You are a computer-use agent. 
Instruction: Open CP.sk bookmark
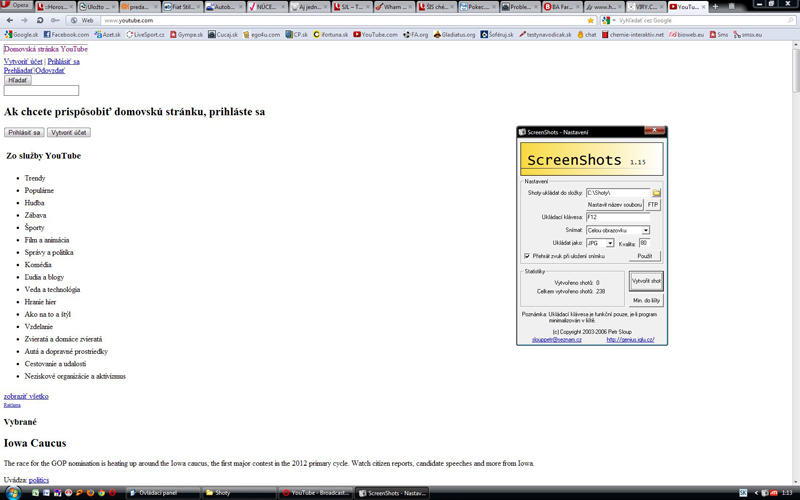(x=296, y=35)
